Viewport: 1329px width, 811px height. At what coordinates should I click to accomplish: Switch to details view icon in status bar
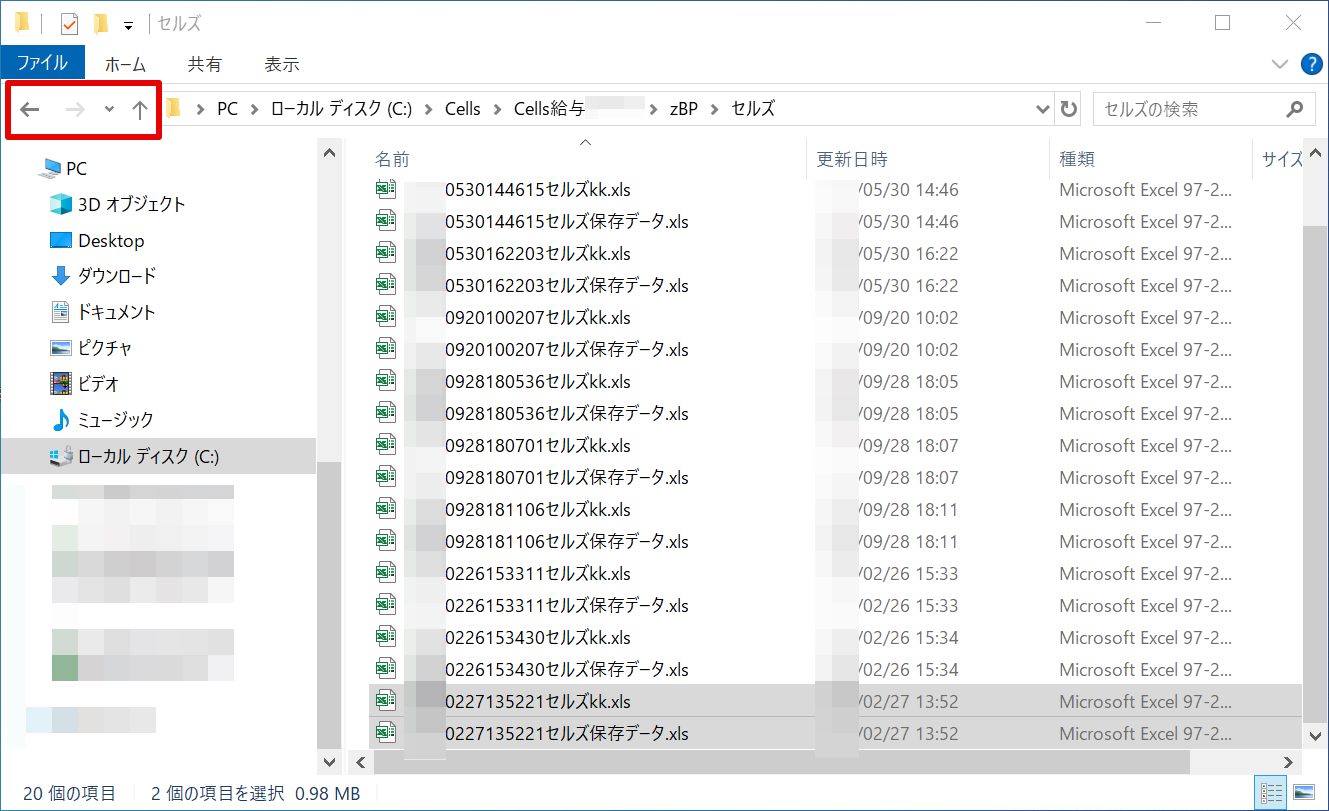click(1272, 793)
